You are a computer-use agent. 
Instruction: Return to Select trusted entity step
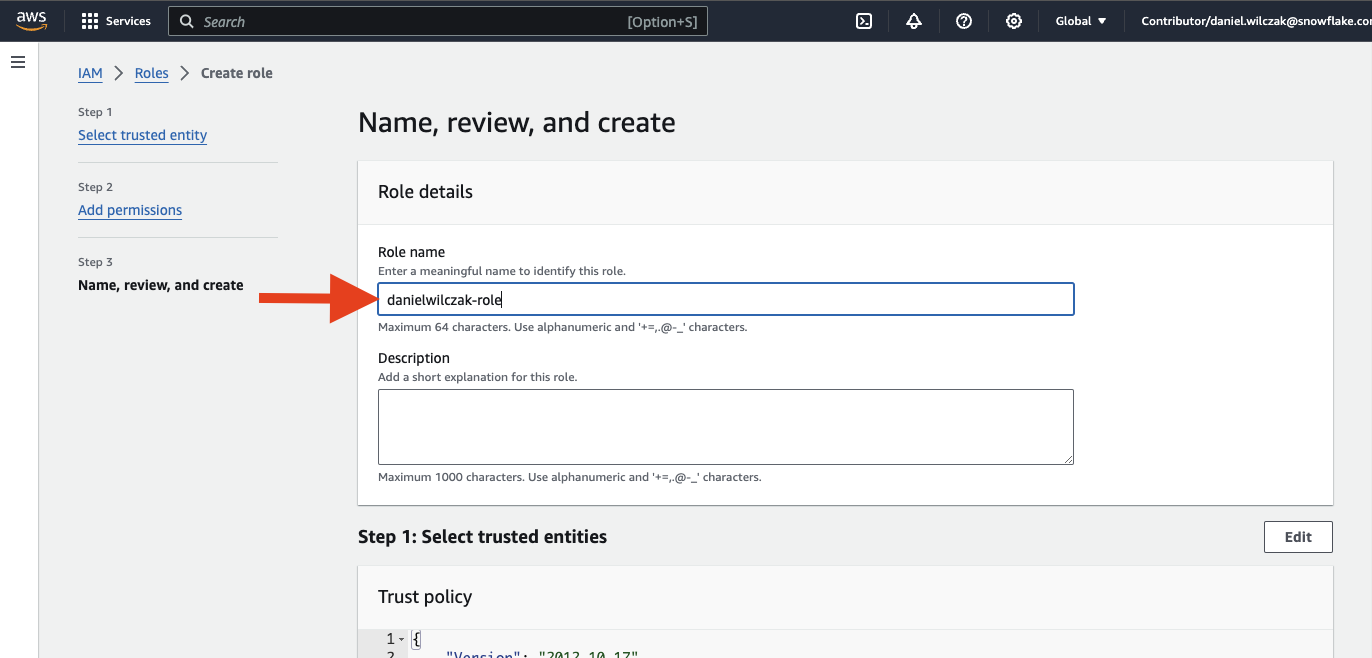[142, 135]
